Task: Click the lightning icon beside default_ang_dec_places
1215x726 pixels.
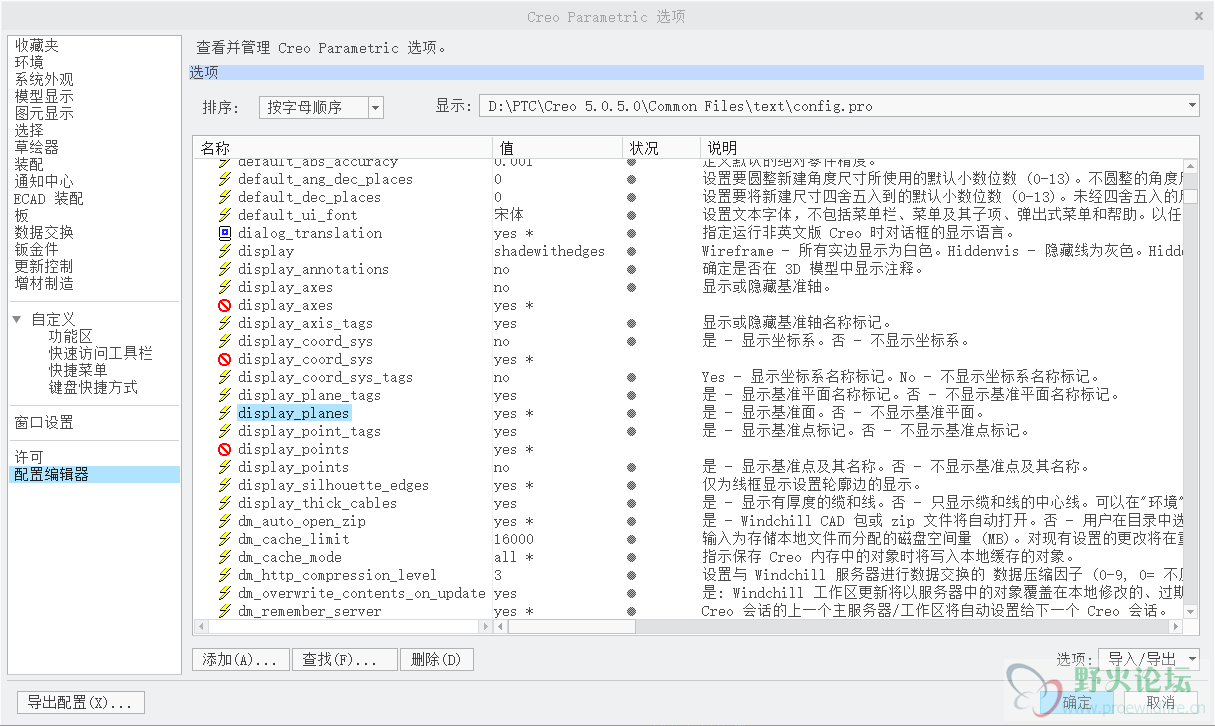Action: click(225, 179)
